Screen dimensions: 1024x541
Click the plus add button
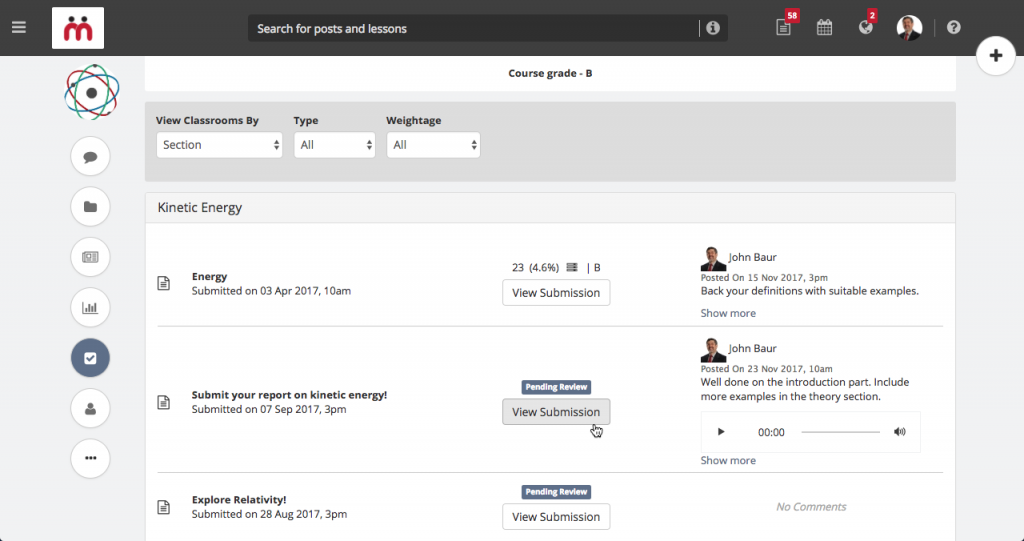coord(996,56)
